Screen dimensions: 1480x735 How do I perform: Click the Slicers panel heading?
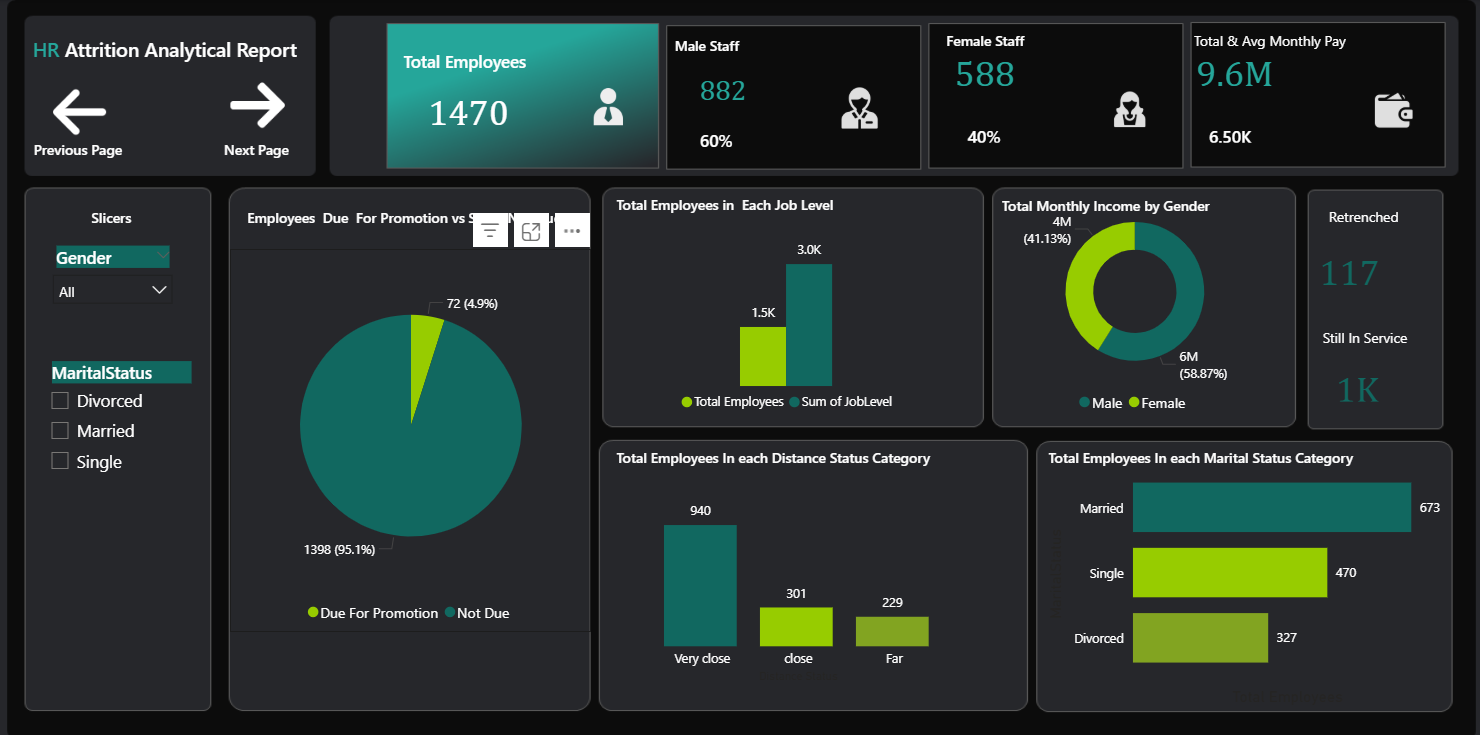(x=111, y=218)
